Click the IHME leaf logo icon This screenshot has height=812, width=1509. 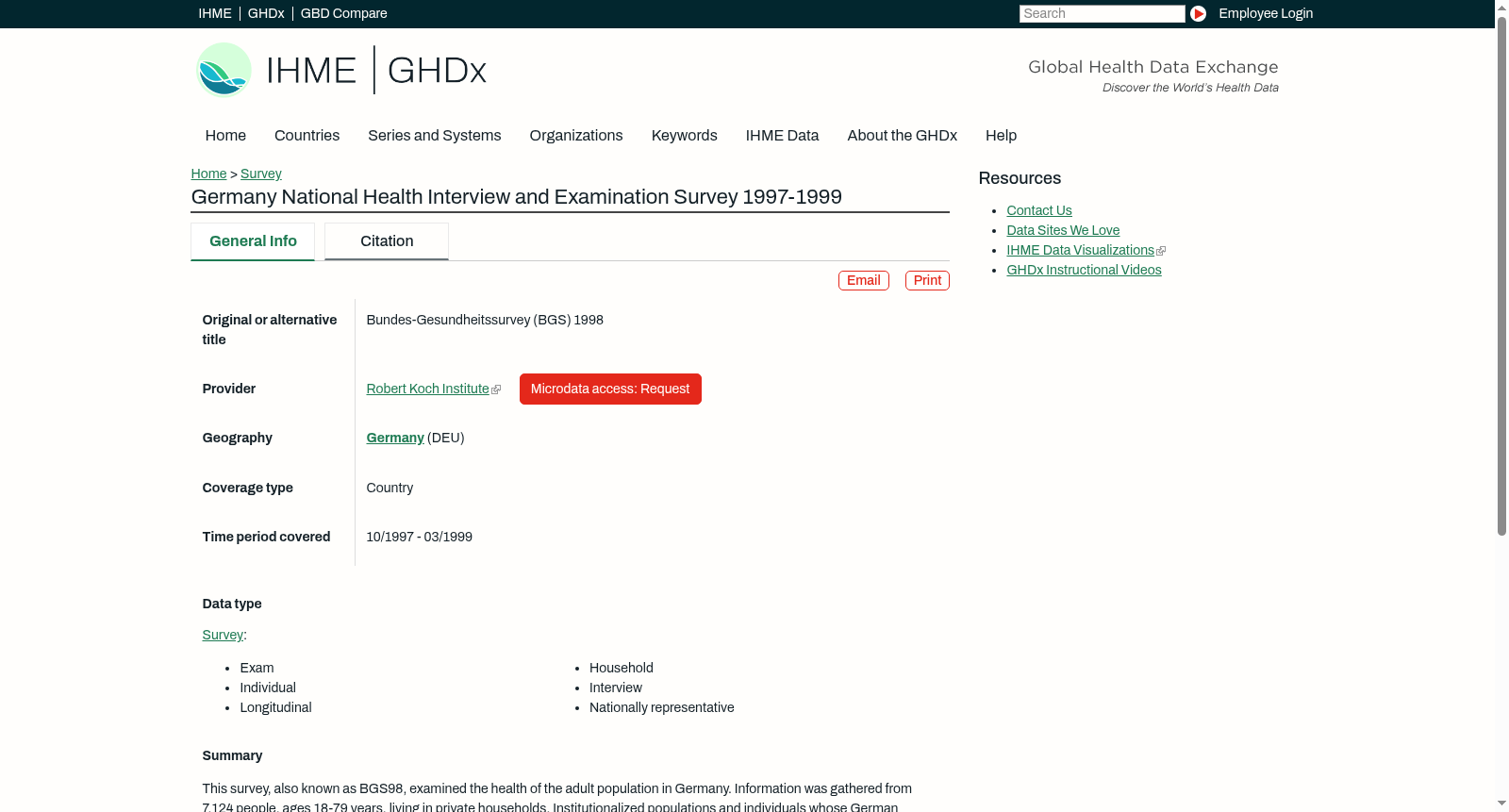[x=224, y=70]
